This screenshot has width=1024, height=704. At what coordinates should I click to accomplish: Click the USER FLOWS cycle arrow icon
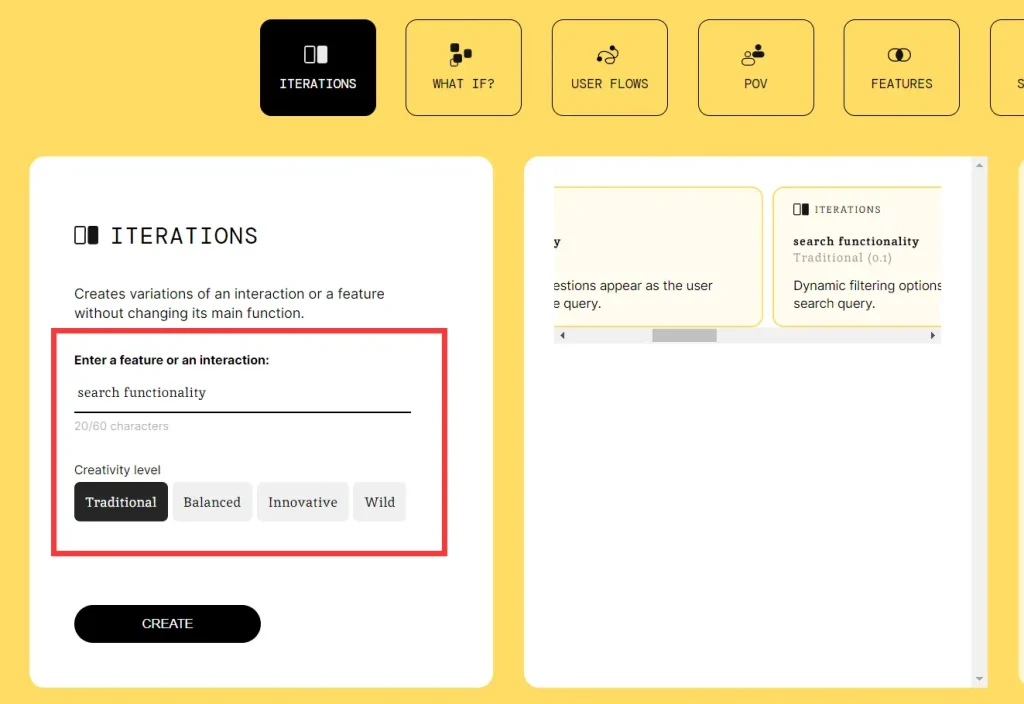coord(609,54)
